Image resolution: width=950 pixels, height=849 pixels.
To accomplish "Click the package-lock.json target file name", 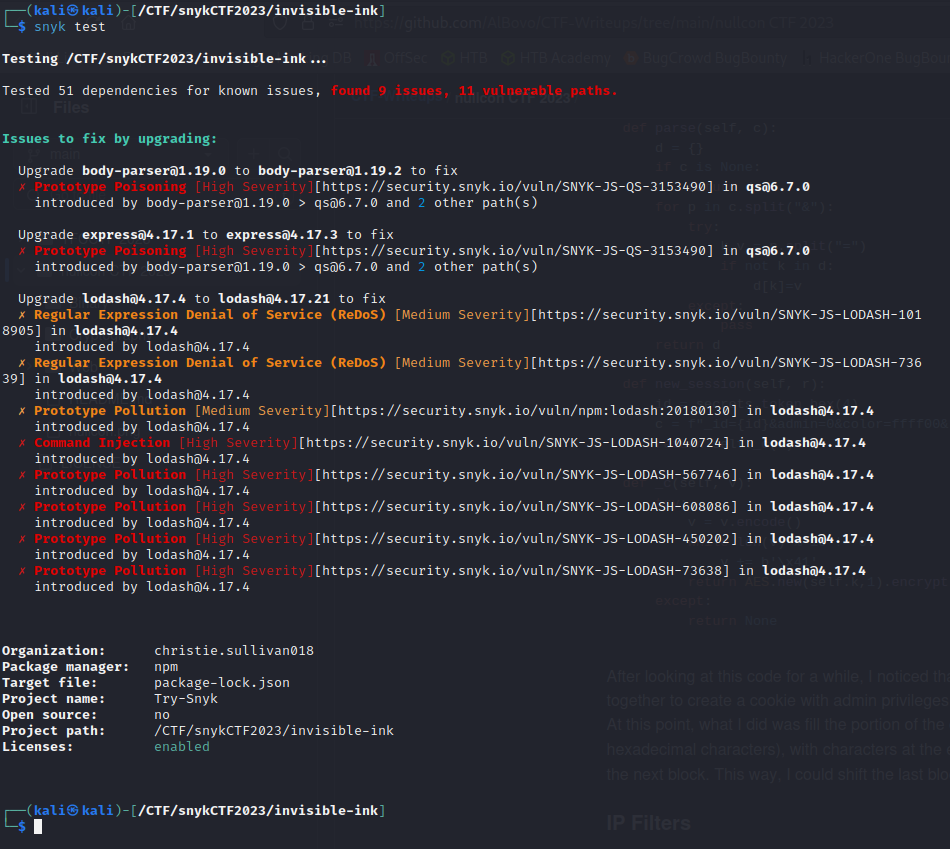I will (x=221, y=683).
